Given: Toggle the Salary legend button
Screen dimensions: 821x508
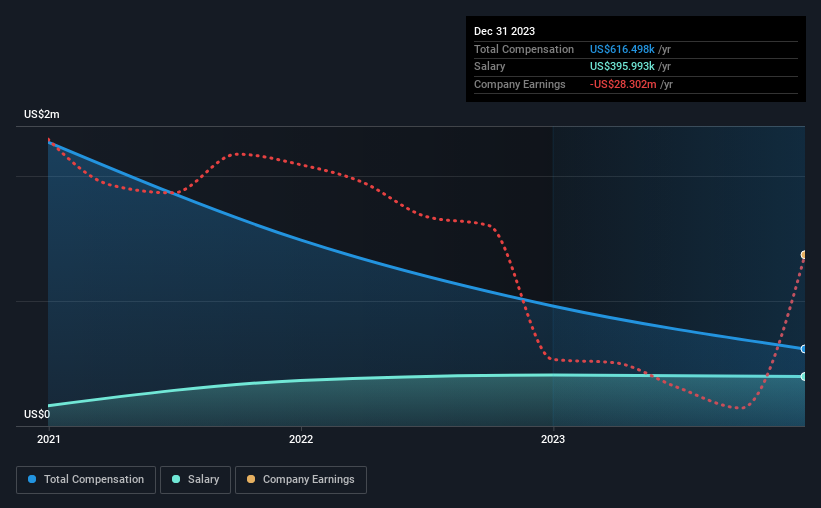Looking at the screenshot, I should tap(195, 480).
